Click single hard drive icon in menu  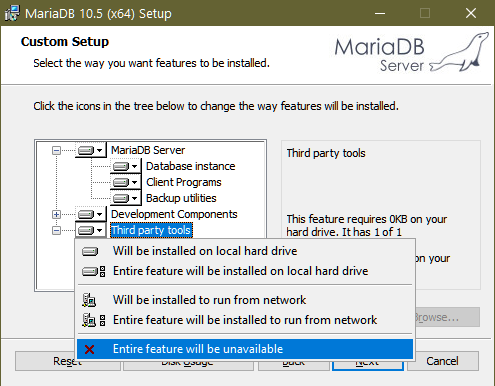[90, 251]
